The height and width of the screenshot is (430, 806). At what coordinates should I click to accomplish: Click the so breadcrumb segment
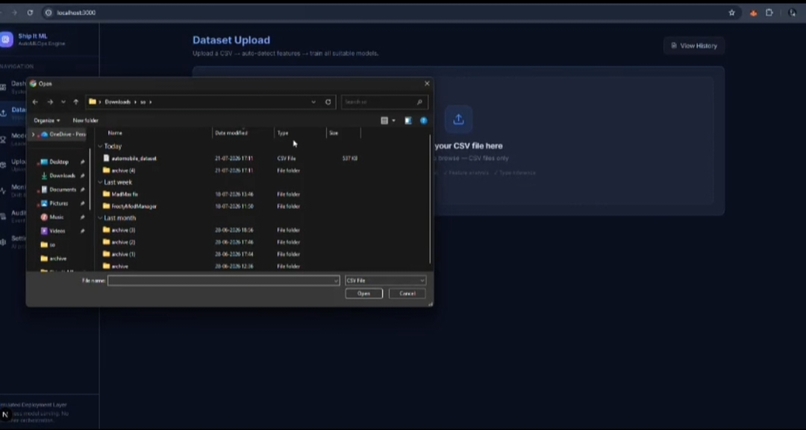click(x=143, y=102)
